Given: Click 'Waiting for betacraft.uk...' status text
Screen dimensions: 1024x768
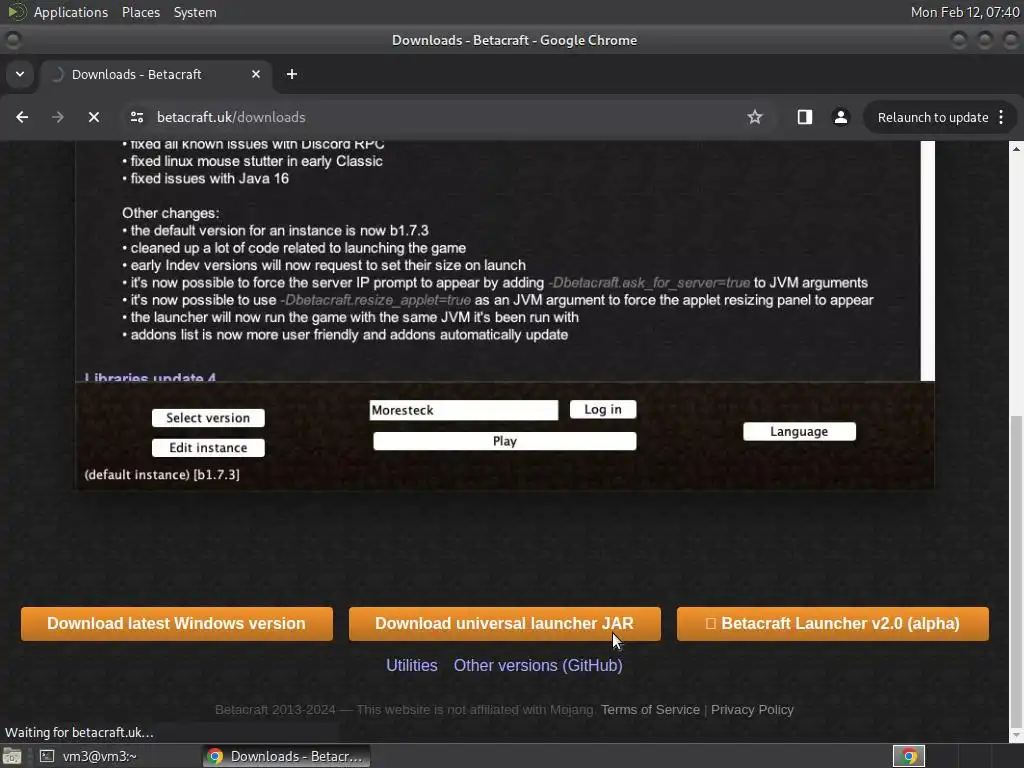Looking at the screenshot, I should click(x=79, y=733).
